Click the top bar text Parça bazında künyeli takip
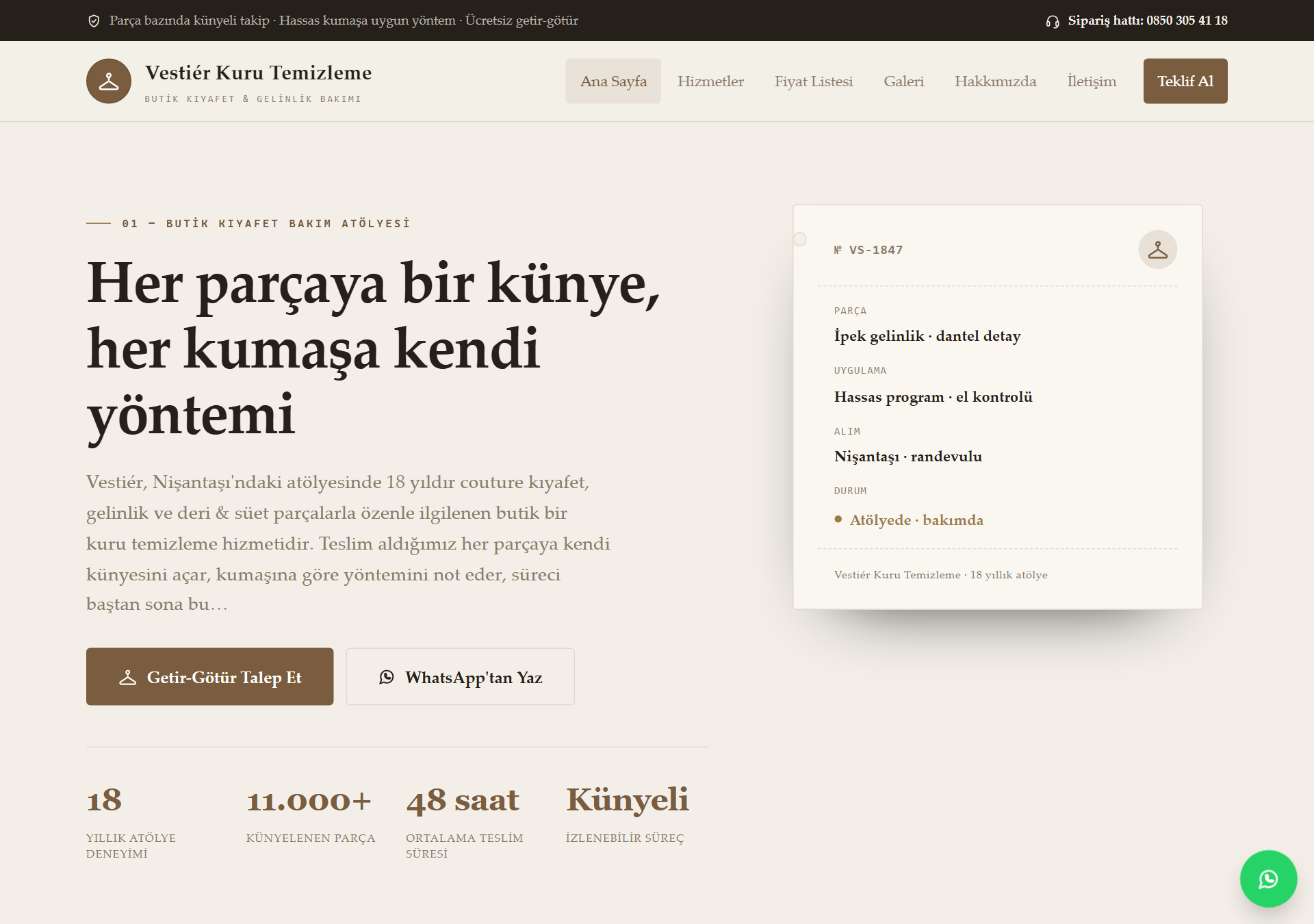 pyautogui.click(x=190, y=21)
